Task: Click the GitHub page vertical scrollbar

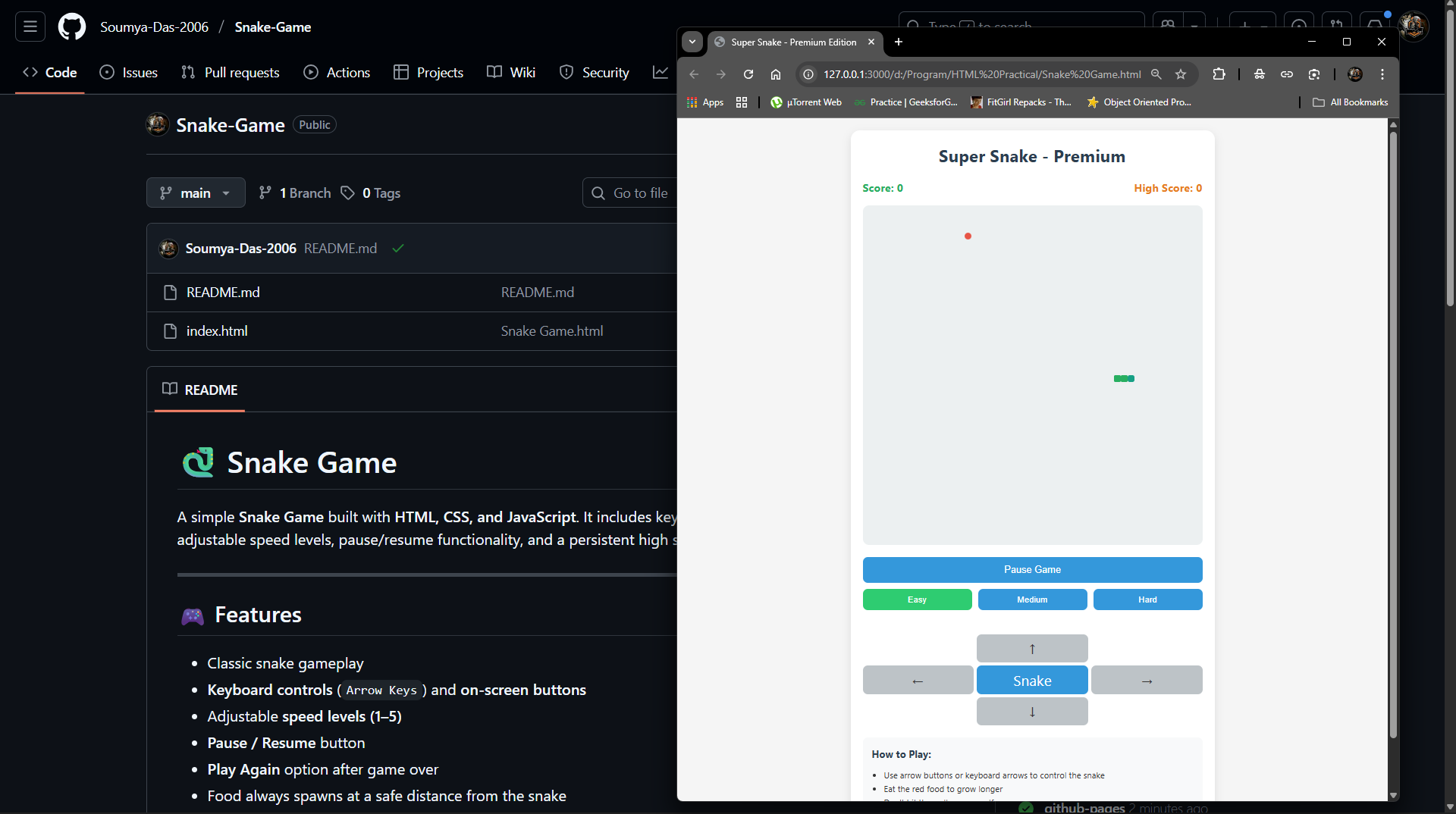Action: pos(1450,159)
